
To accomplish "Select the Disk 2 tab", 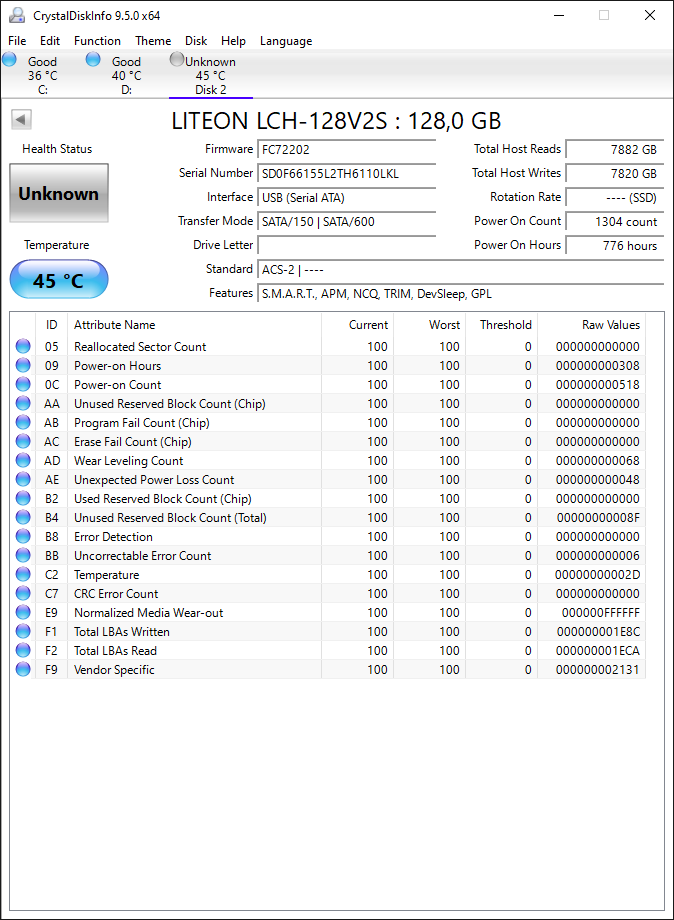I will pos(211,75).
